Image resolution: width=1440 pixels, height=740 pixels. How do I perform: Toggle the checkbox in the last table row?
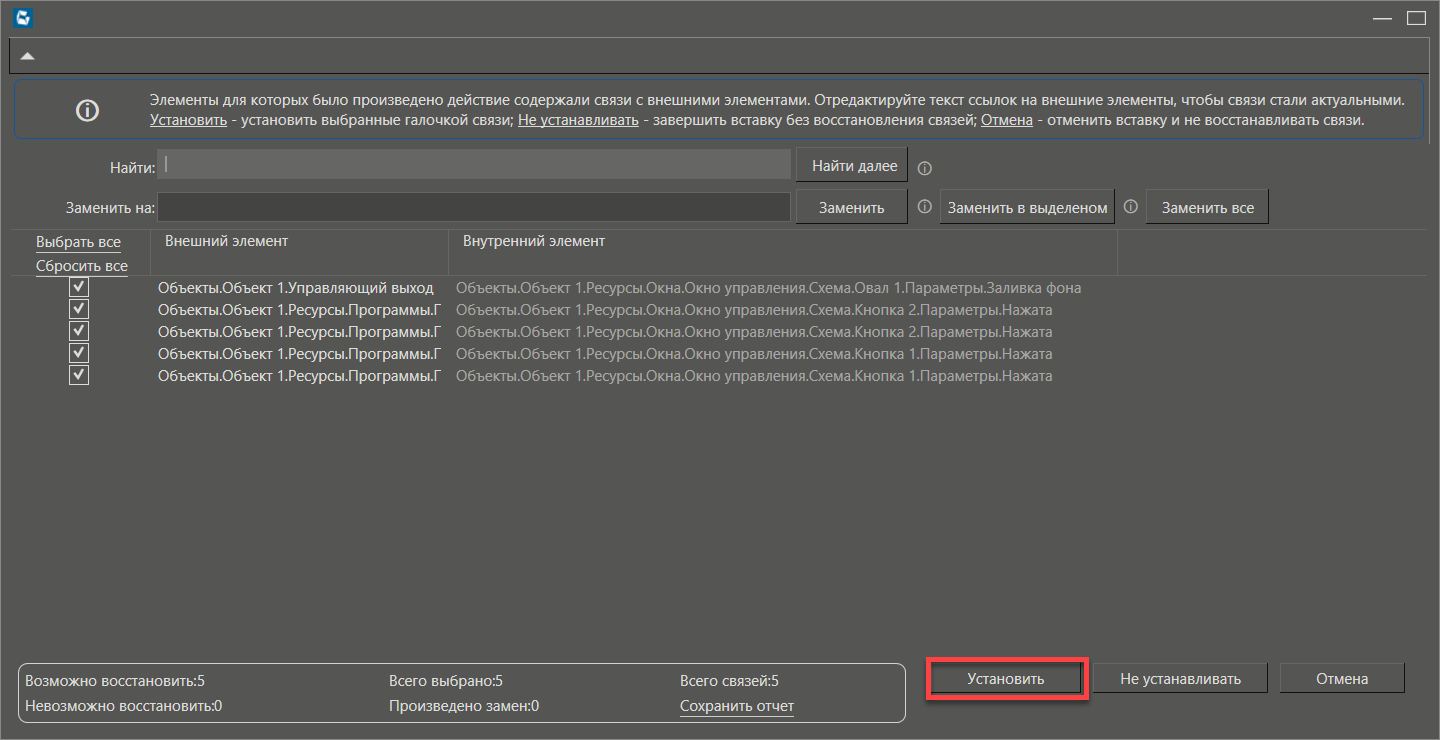click(x=79, y=376)
